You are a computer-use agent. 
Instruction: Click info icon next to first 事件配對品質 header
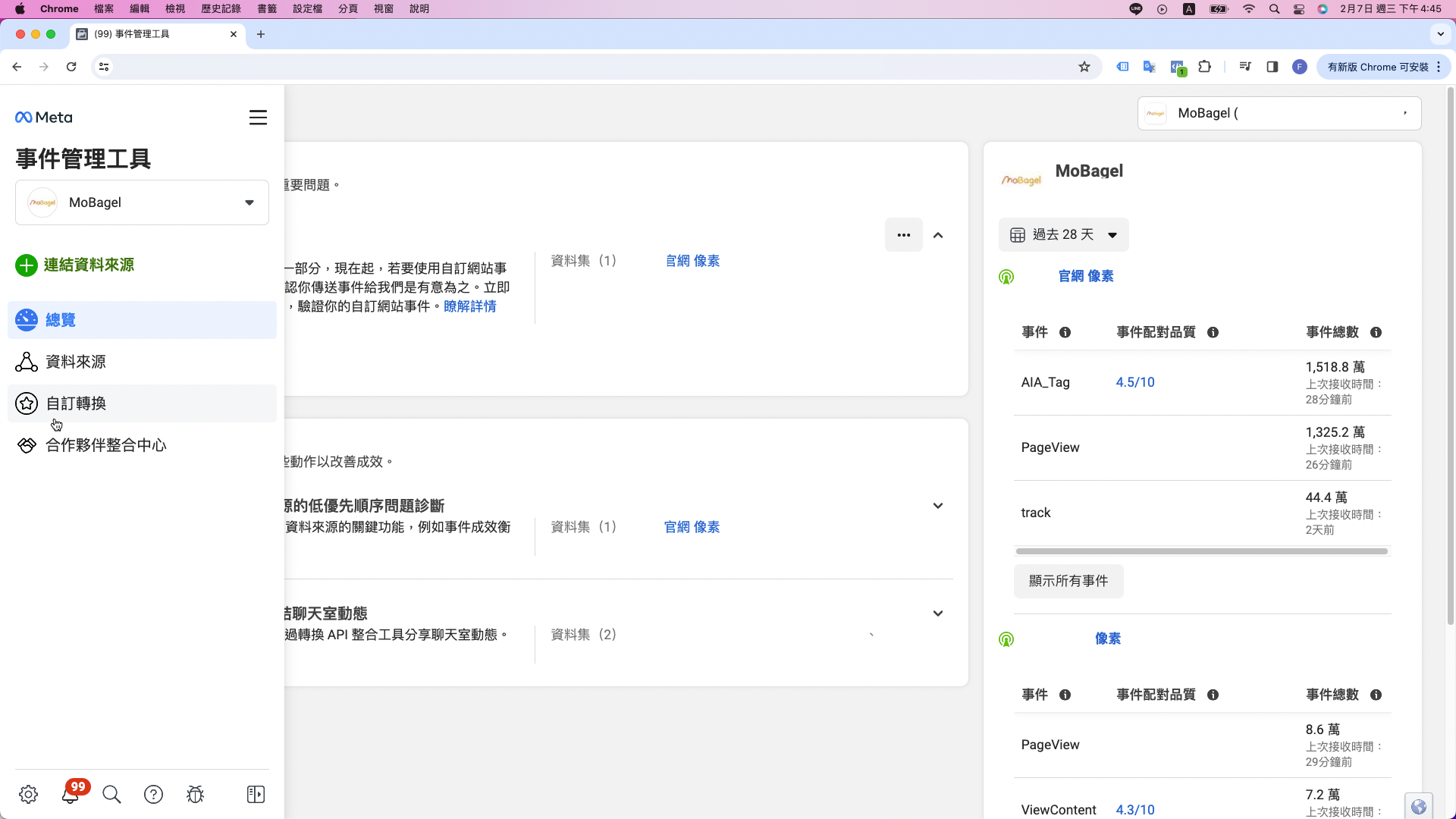click(1213, 332)
